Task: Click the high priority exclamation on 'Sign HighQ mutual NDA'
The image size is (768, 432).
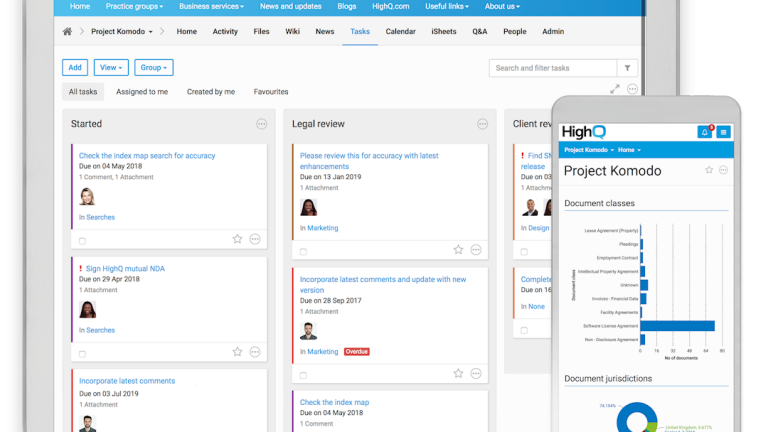Action: point(80,268)
